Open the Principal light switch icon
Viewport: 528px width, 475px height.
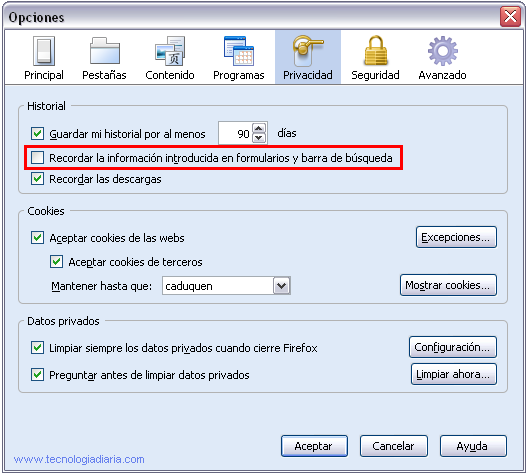[44, 52]
